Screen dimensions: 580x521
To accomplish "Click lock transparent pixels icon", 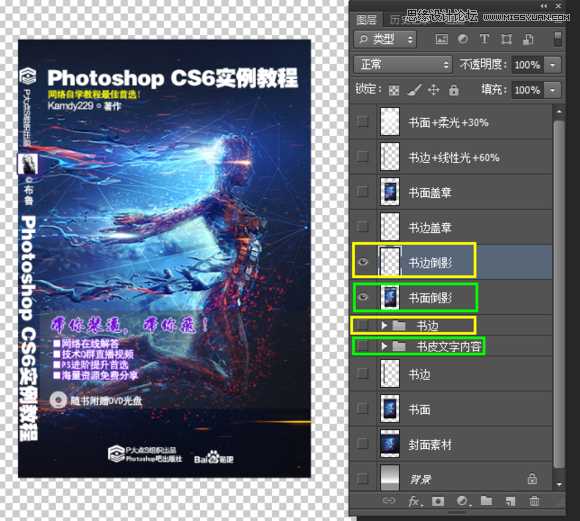I will click(394, 90).
